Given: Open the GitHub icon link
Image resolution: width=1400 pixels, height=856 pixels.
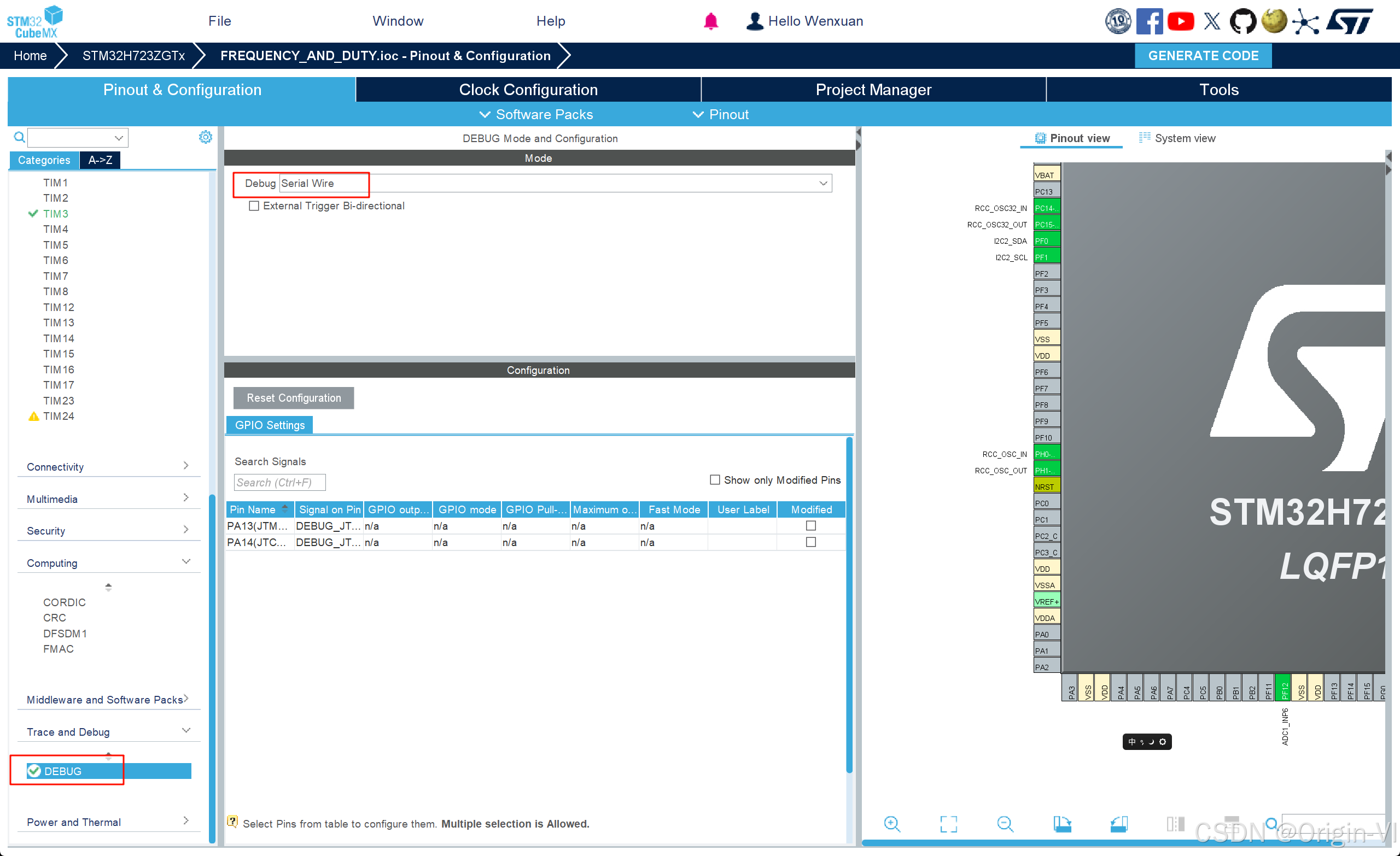Looking at the screenshot, I should tap(1242, 21).
